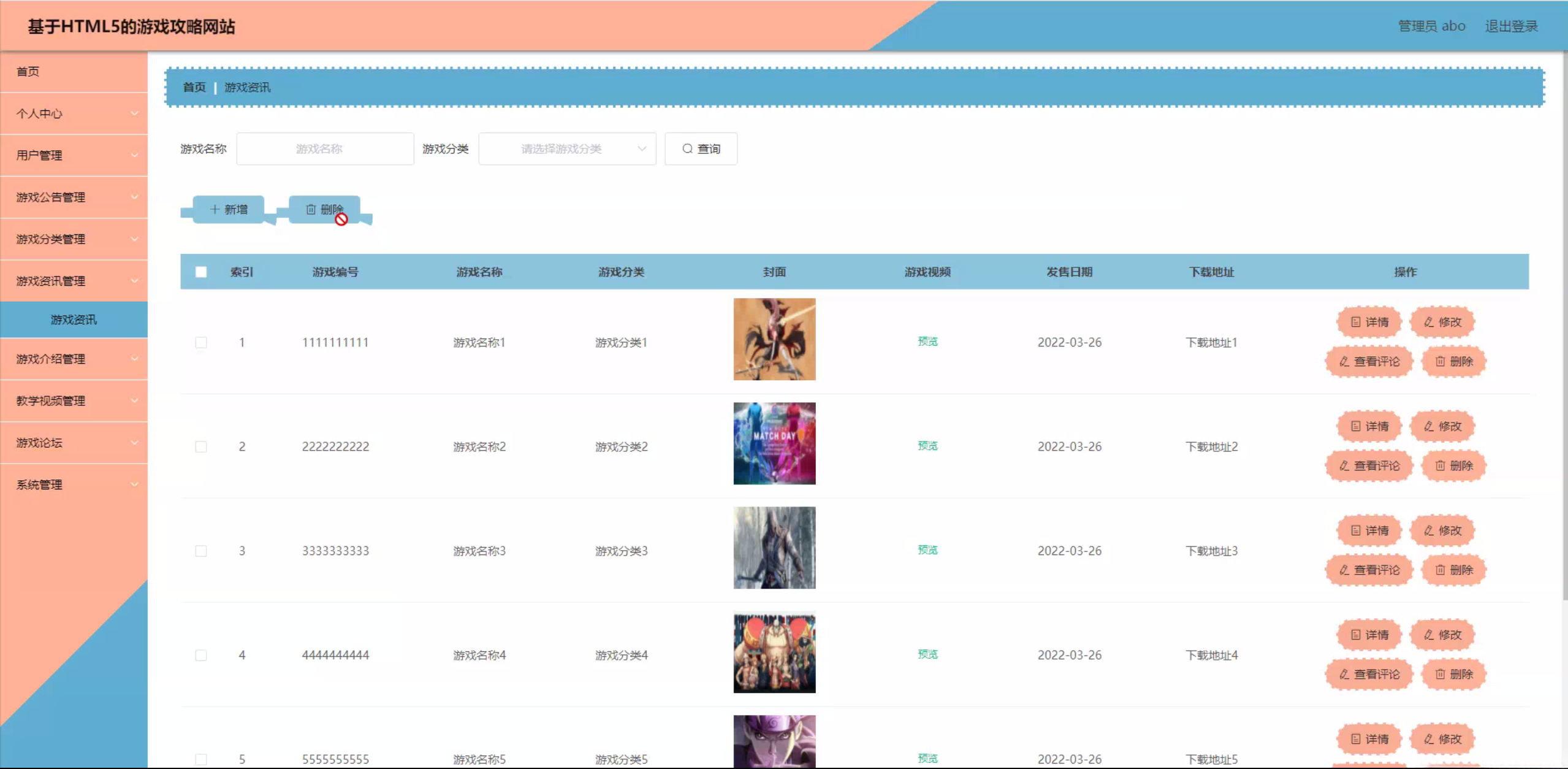Check the checkbox for row 3
The height and width of the screenshot is (769, 1568).
201,551
